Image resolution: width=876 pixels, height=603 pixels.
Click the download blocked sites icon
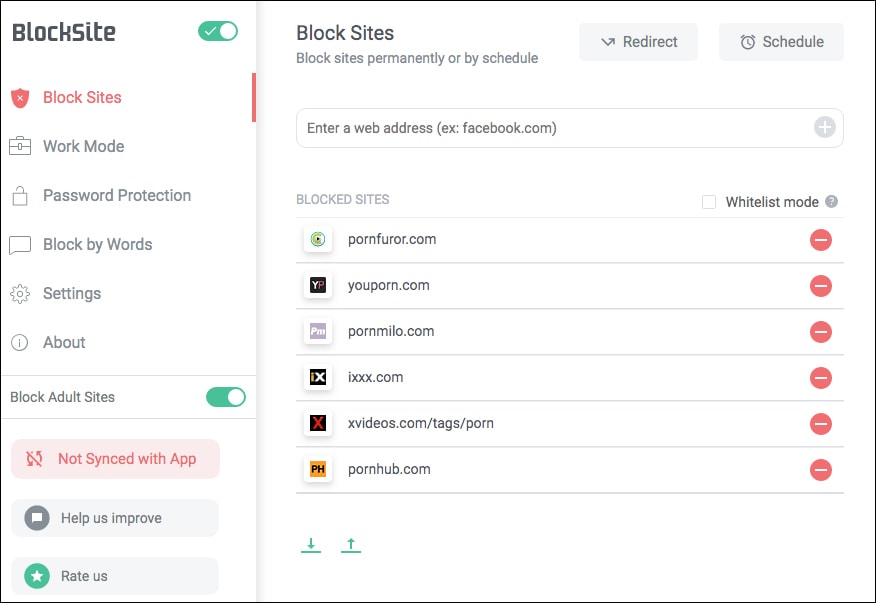pyautogui.click(x=311, y=544)
